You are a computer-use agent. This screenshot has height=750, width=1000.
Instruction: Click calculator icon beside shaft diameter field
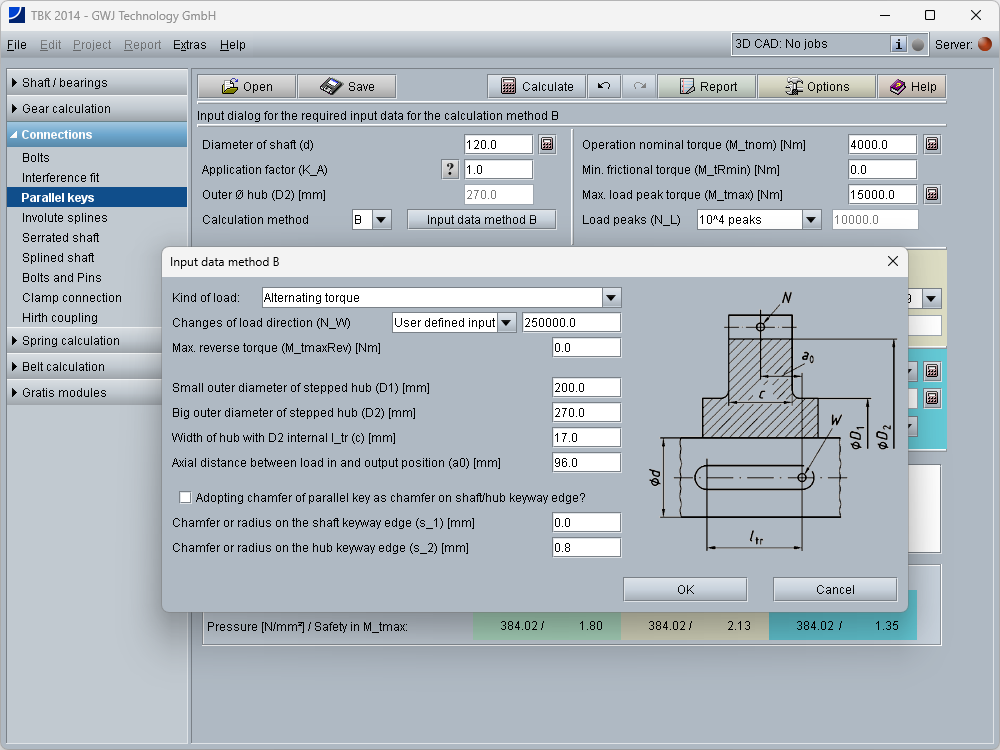click(x=547, y=145)
